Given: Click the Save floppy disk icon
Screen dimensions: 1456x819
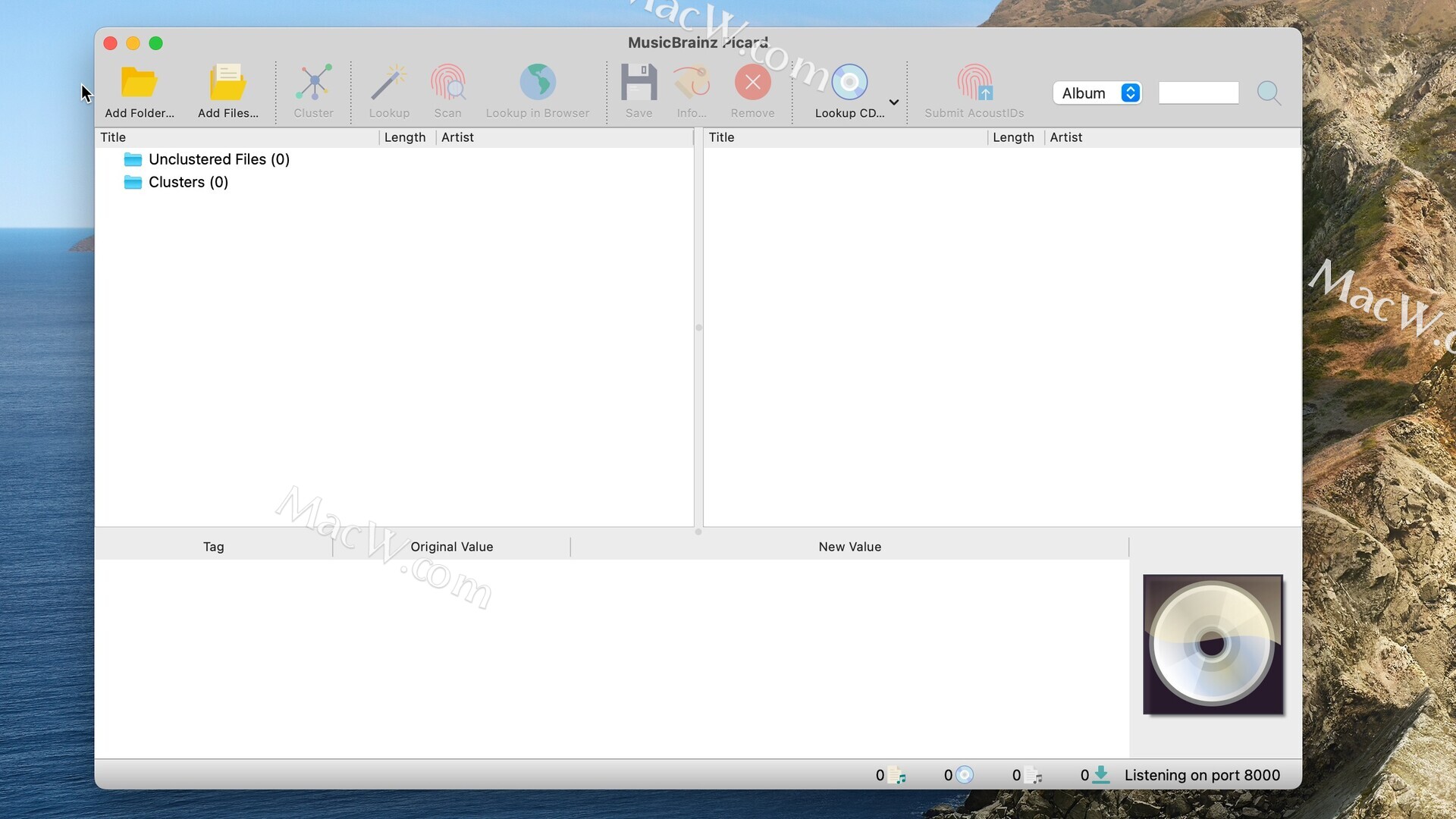Looking at the screenshot, I should [x=639, y=82].
